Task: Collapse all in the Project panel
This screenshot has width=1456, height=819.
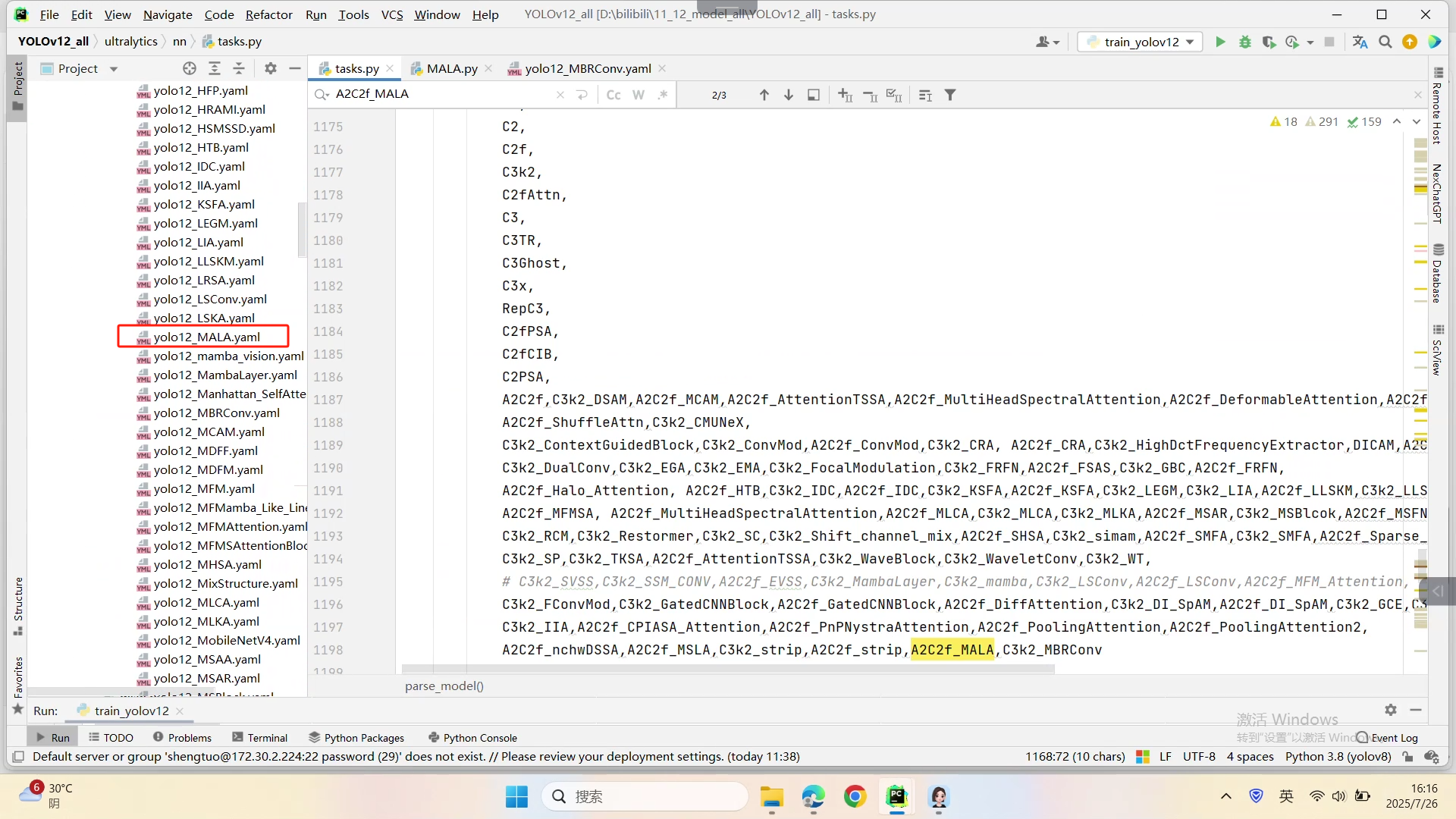Action: point(239,68)
